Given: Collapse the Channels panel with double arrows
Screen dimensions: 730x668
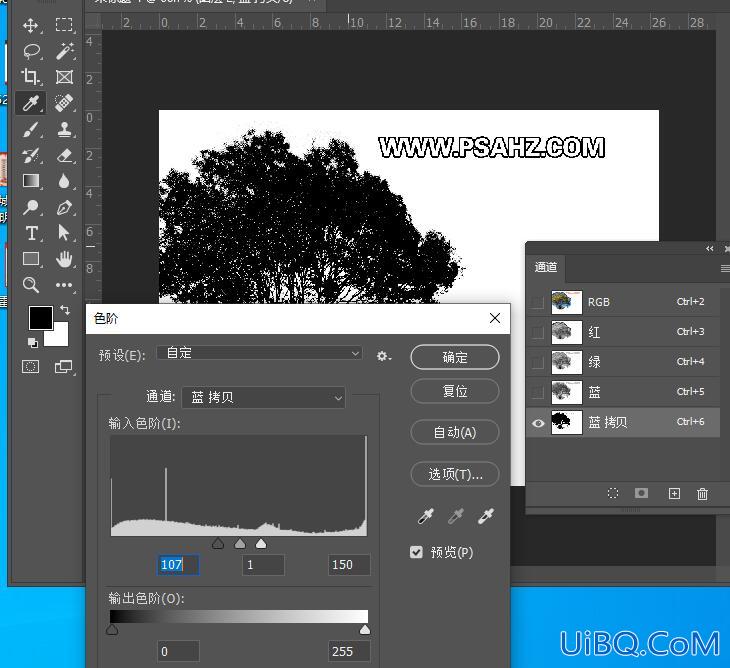Looking at the screenshot, I should (710, 249).
